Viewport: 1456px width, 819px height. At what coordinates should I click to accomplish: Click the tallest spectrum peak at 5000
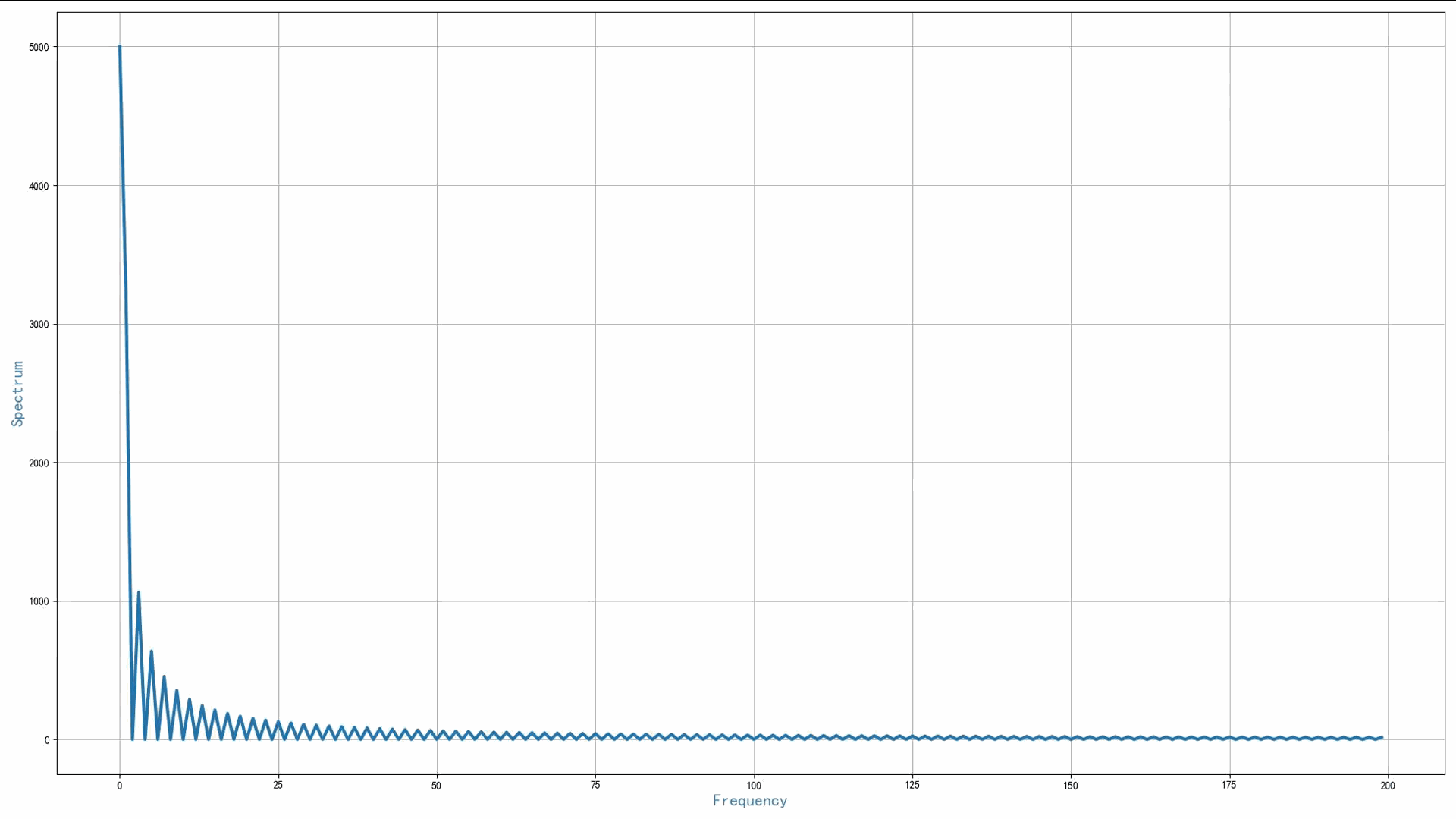coord(120,48)
